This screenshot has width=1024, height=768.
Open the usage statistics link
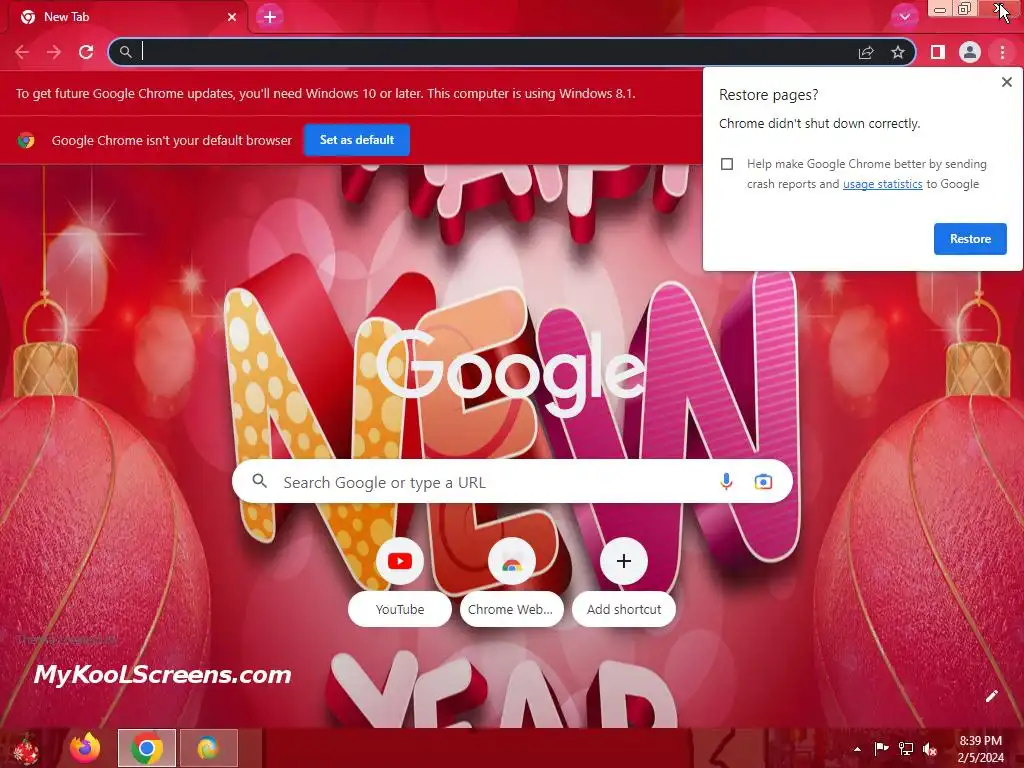(882, 184)
